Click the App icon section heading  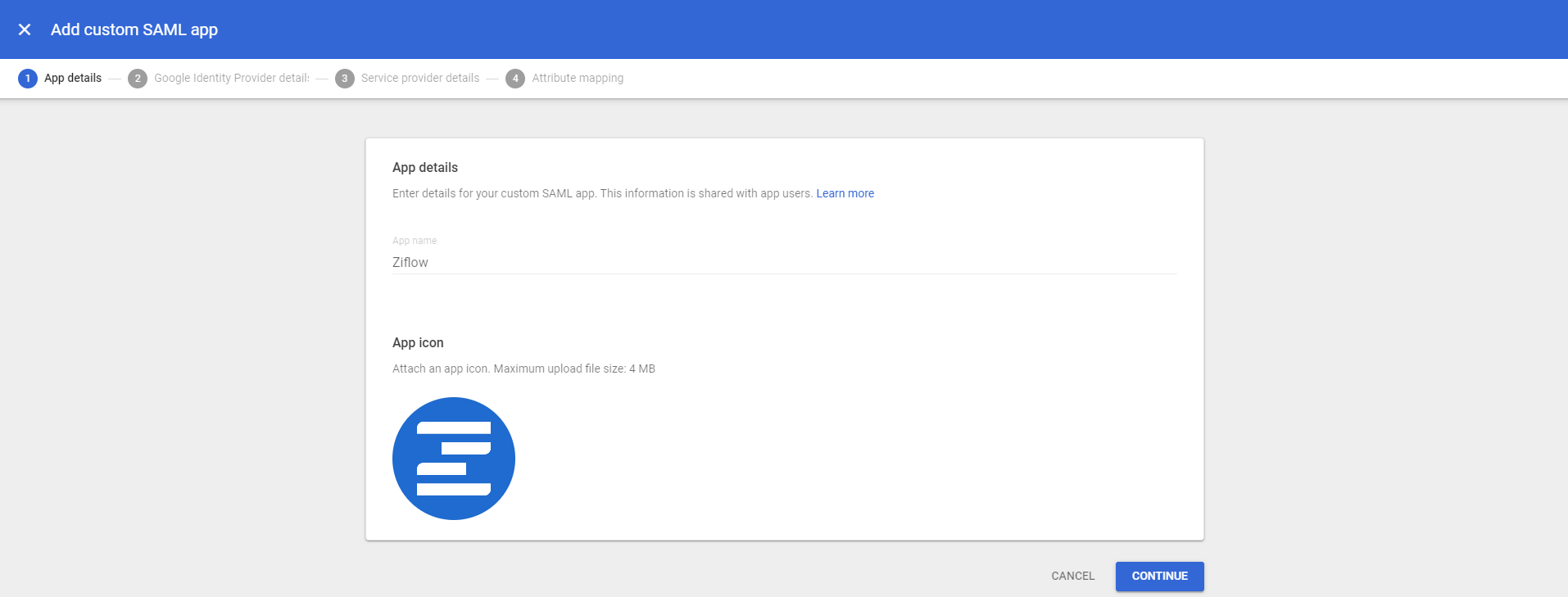click(x=418, y=343)
